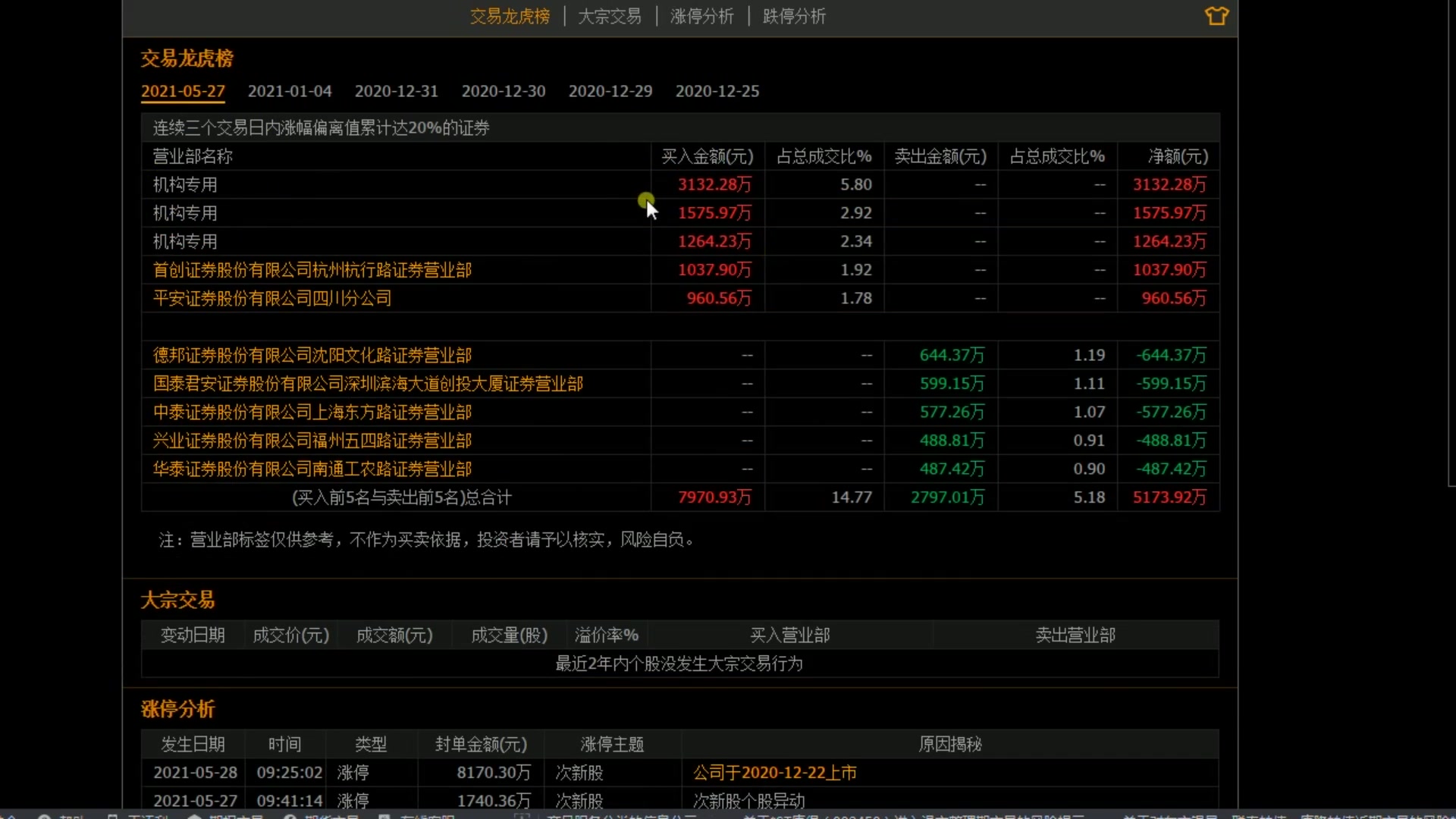The image size is (1456, 819).
Task: Switch to the 交易龙虎榜 tab
Action: click(510, 16)
